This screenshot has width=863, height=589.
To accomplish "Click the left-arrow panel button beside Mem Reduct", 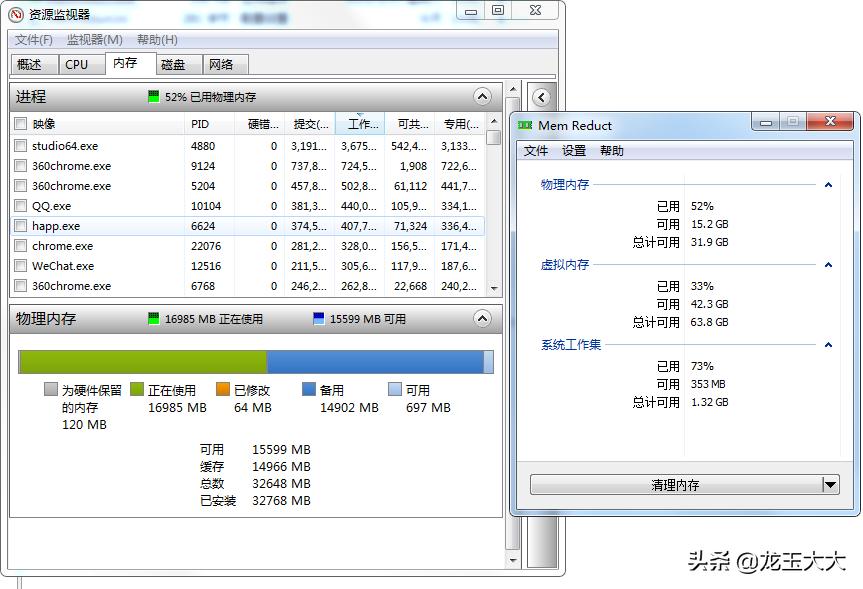I will point(541,97).
